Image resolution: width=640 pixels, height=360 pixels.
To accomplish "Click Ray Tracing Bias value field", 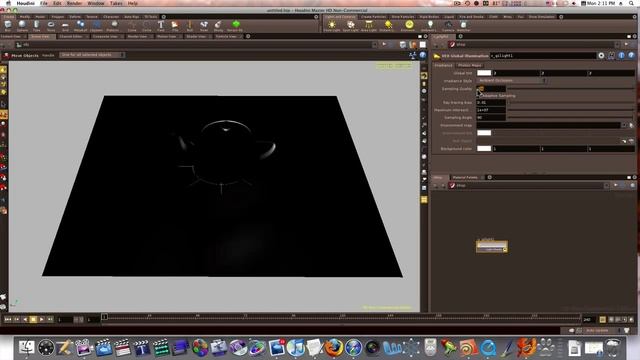I will [x=491, y=102].
